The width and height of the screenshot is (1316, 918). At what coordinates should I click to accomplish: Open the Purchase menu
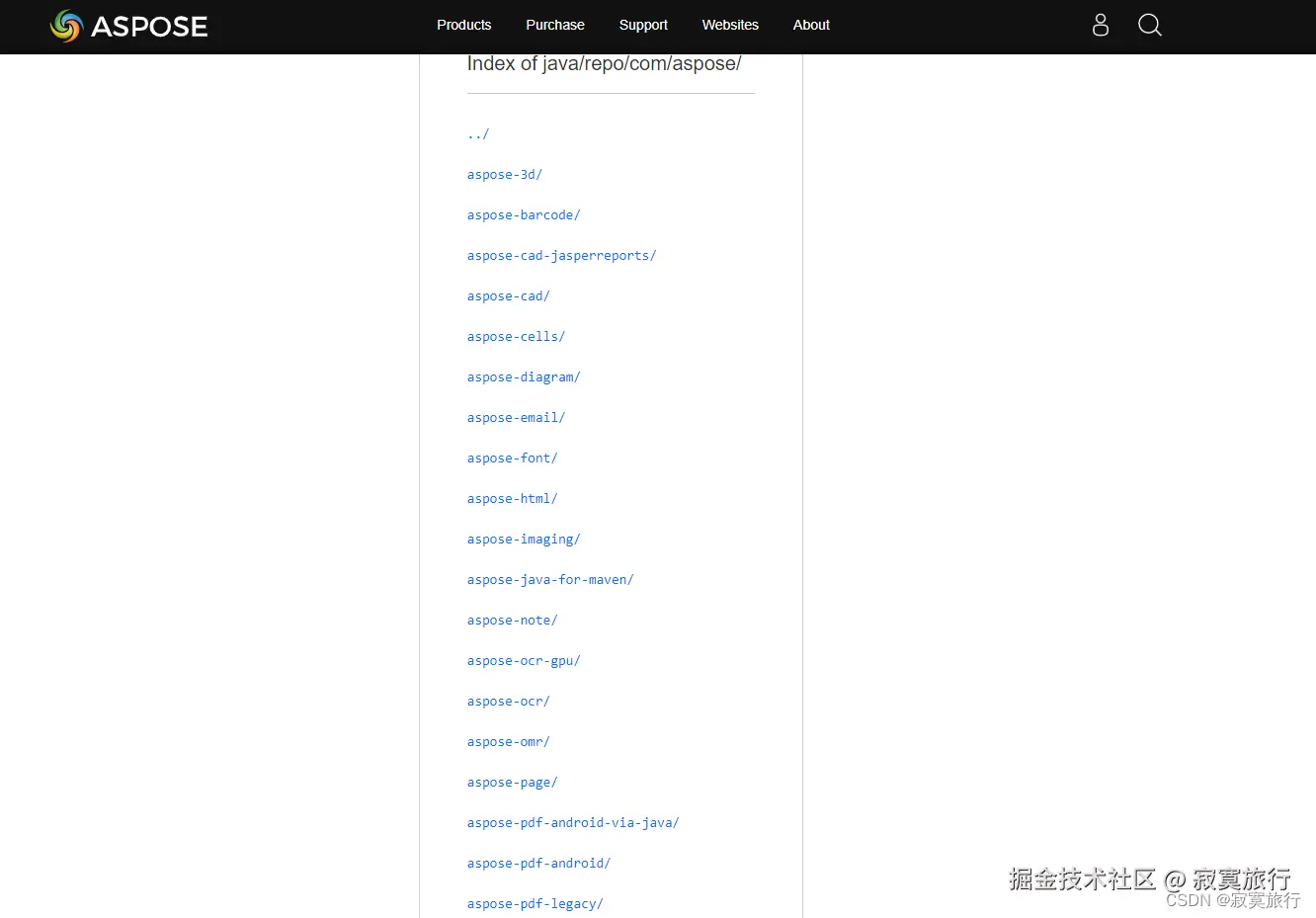[x=555, y=25]
